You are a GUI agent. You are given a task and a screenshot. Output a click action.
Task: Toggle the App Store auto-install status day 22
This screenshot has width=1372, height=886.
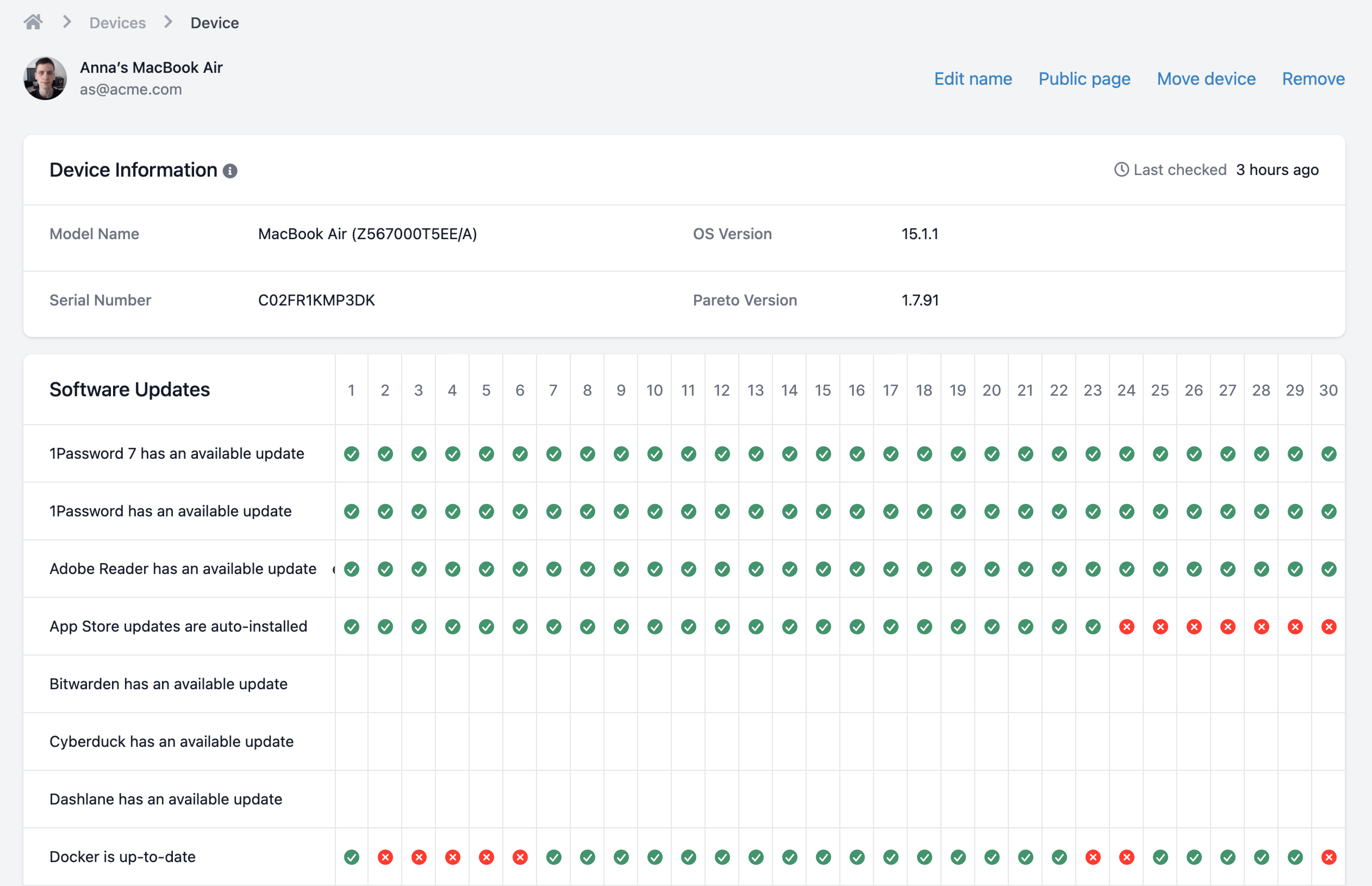coord(1058,627)
